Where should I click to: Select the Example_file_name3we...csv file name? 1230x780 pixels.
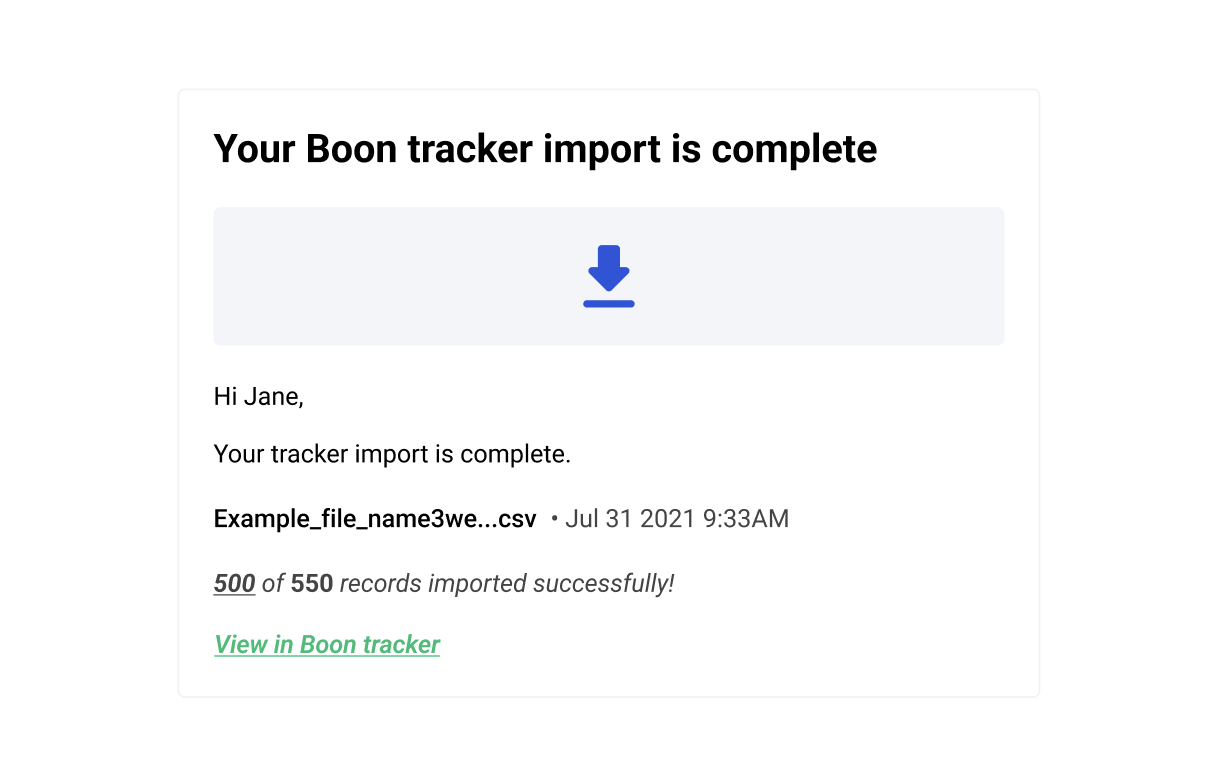click(375, 519)
